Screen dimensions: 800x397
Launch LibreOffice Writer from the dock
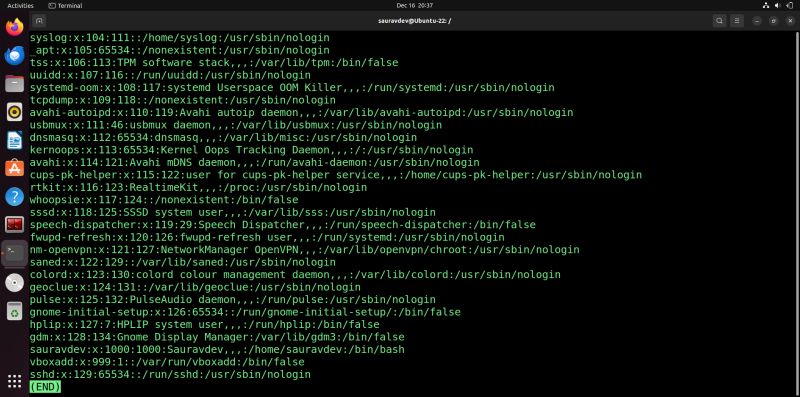14,140
